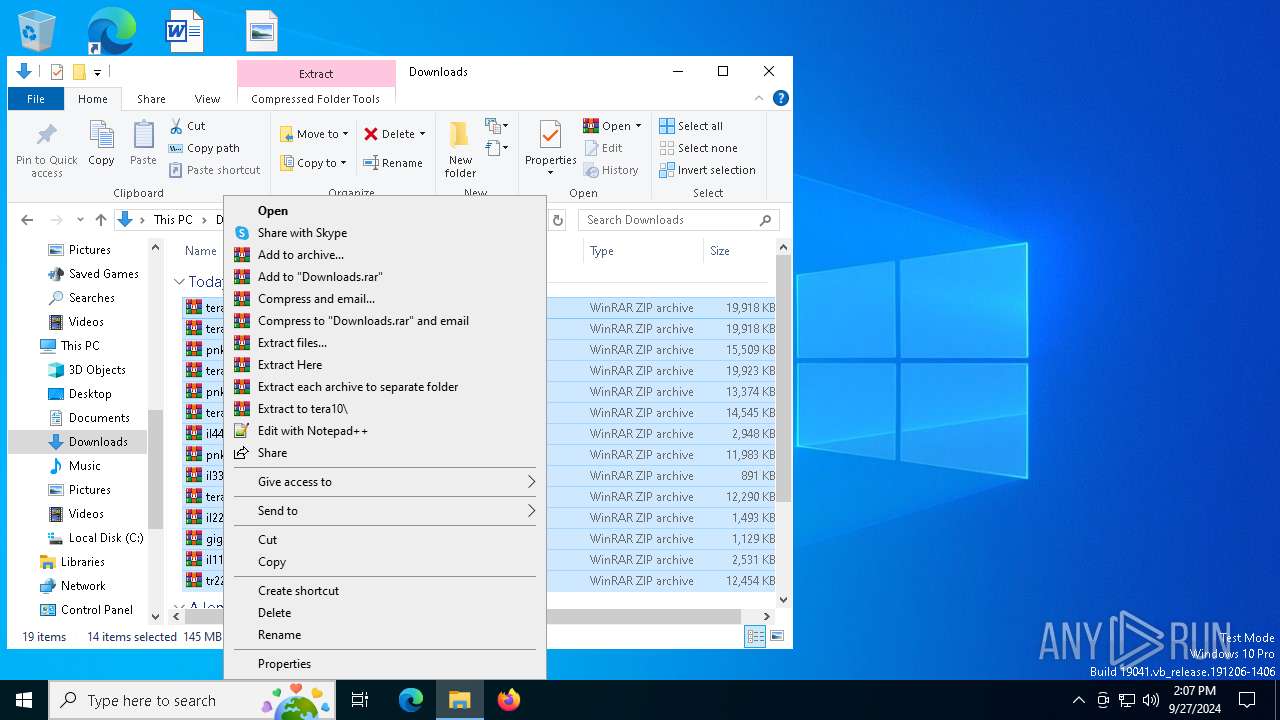Go up one folder level arrow

(x=100, y=220)
